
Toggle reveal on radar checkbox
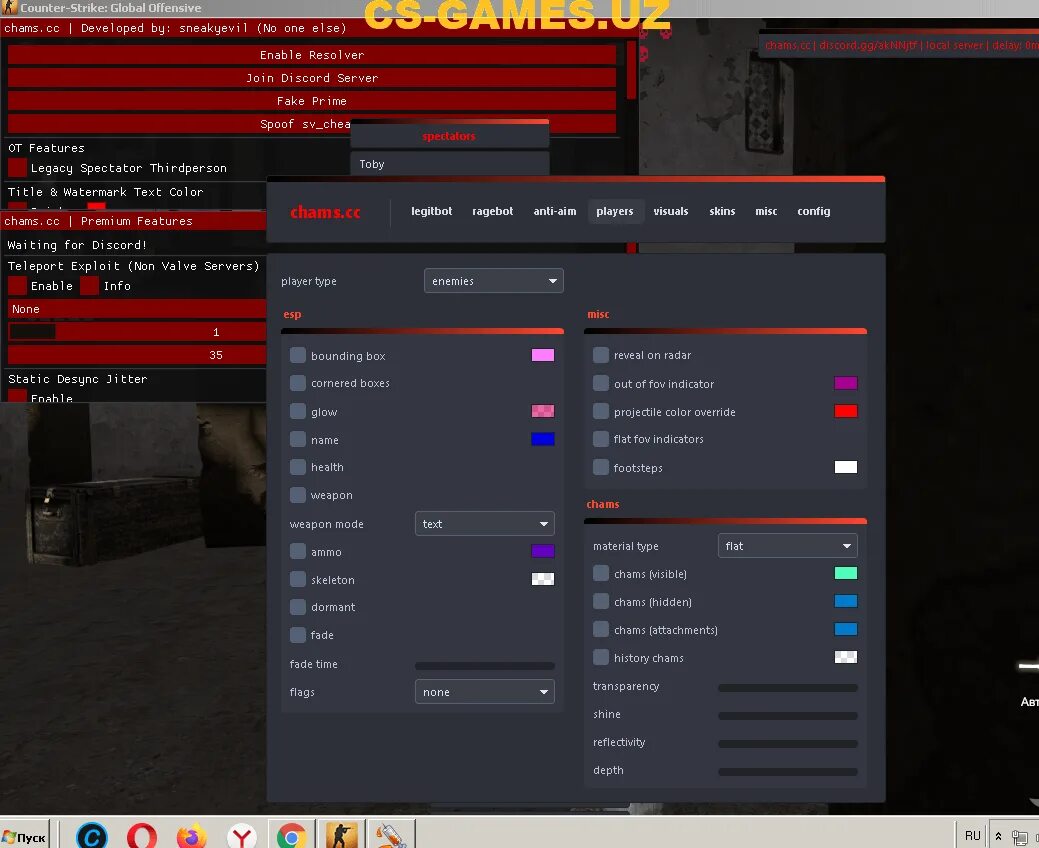coord(601,355)
